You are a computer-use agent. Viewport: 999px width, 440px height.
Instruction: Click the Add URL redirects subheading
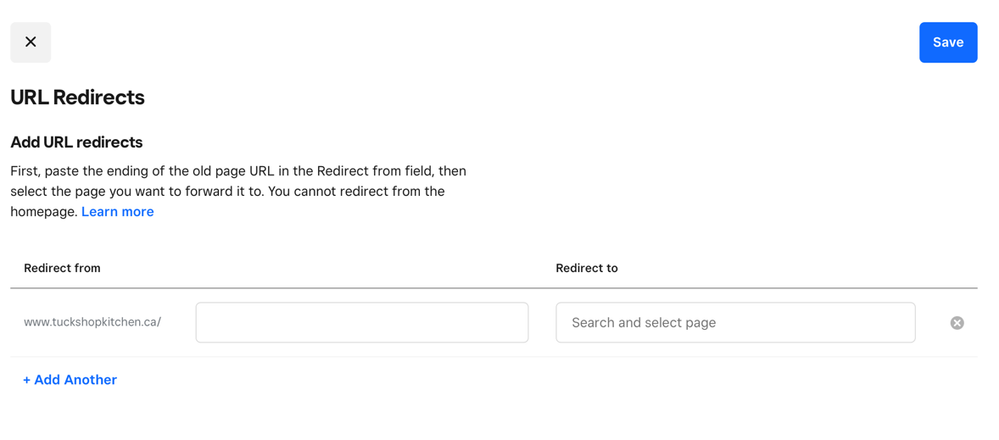coord(76,142)
